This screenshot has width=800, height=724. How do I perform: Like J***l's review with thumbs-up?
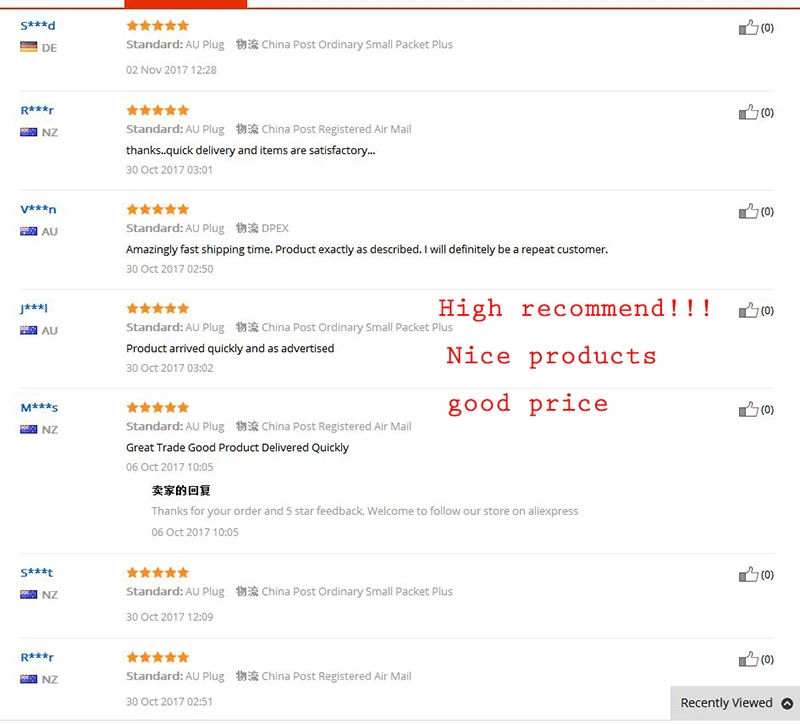[x=748, y=310]
